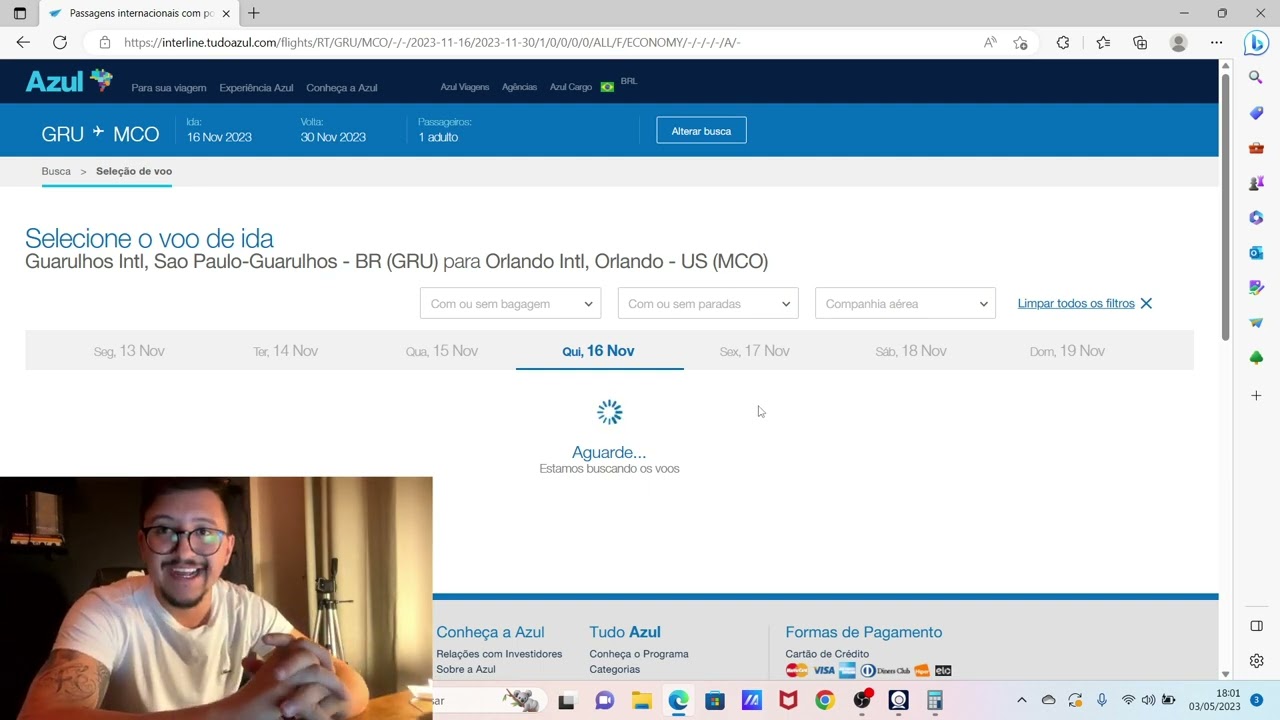Close the Passagens internacionais tab
Screen dimensions: 1280x720
pyautogui.click(x=226, y=13)
